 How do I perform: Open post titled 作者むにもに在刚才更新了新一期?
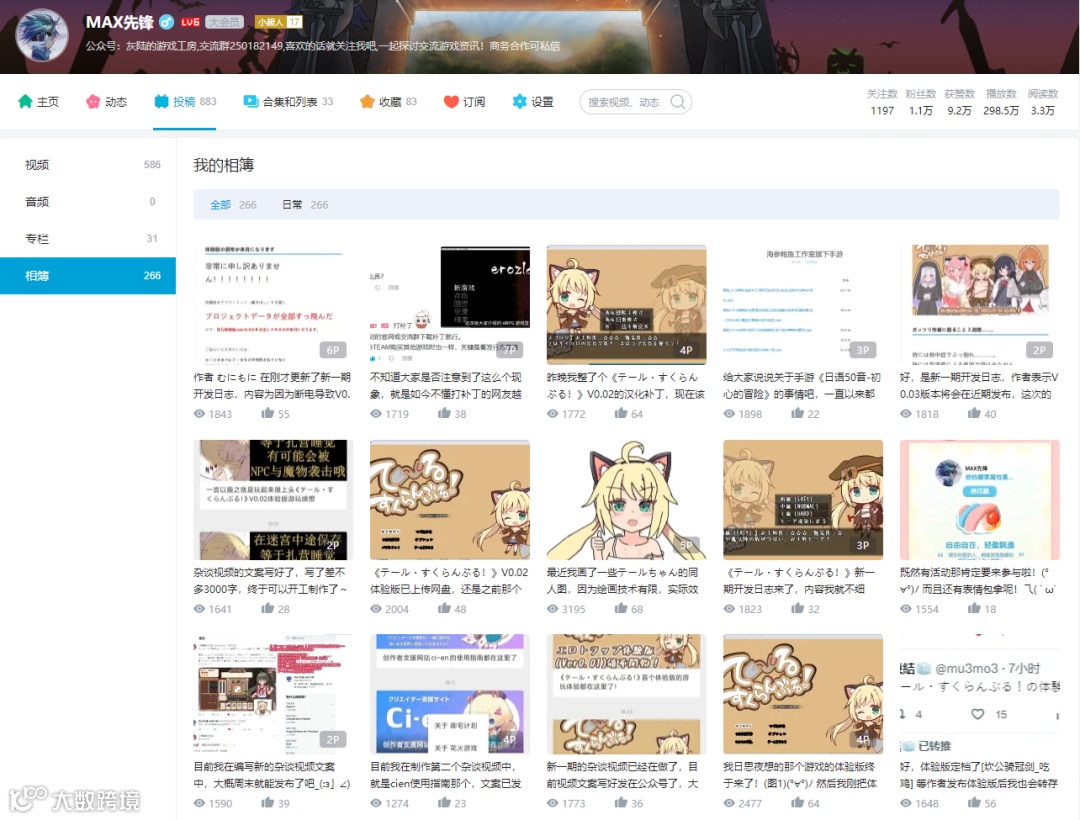[x=273, y=386]
